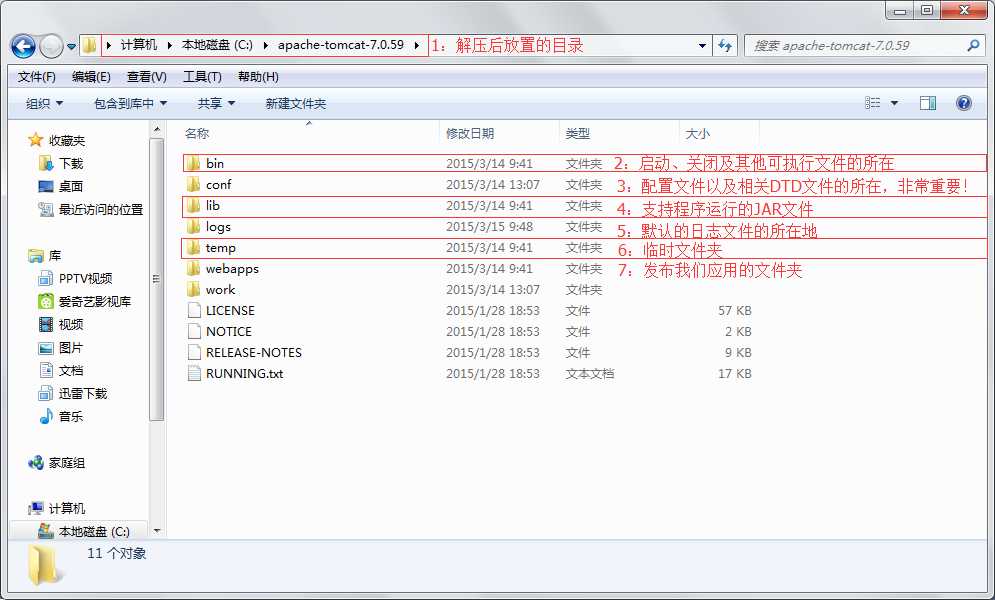Expand the arrow after 计算机 in breadcrumb
Viewport: 995px width, 600px height.
point(169,45)
